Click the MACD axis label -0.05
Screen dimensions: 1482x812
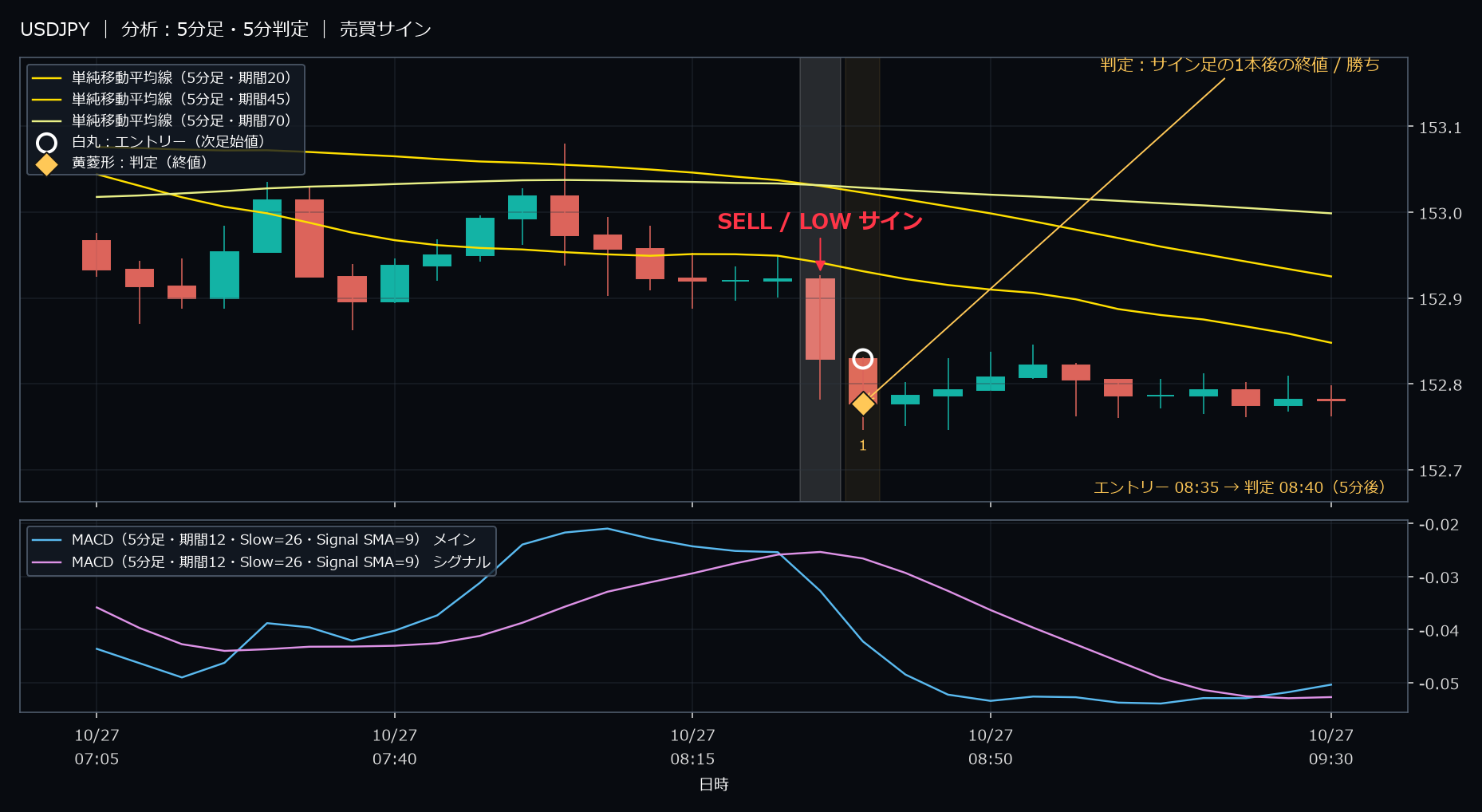[x=1438, y=684]
